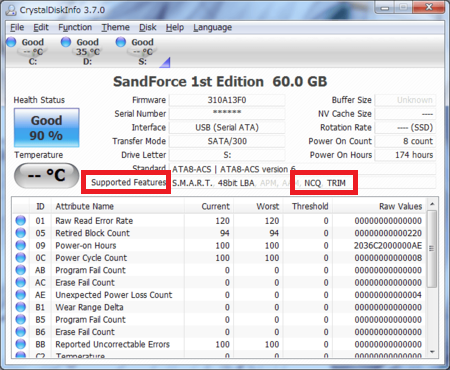Screen dimensions: 450x370
Task: Click the Attribute Name column header
Action: point(118,206)
